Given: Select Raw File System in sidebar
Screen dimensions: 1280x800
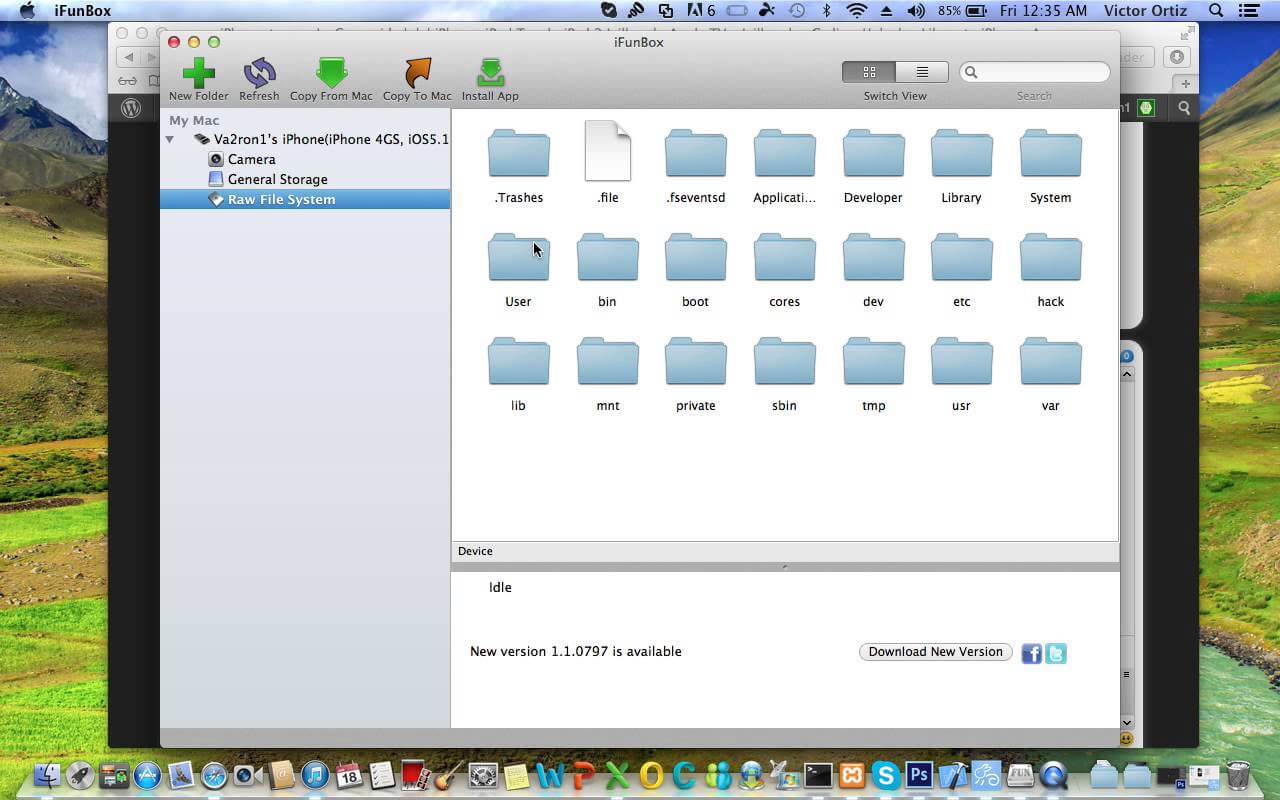Looking at the screenshot, I should click(305, 199).
